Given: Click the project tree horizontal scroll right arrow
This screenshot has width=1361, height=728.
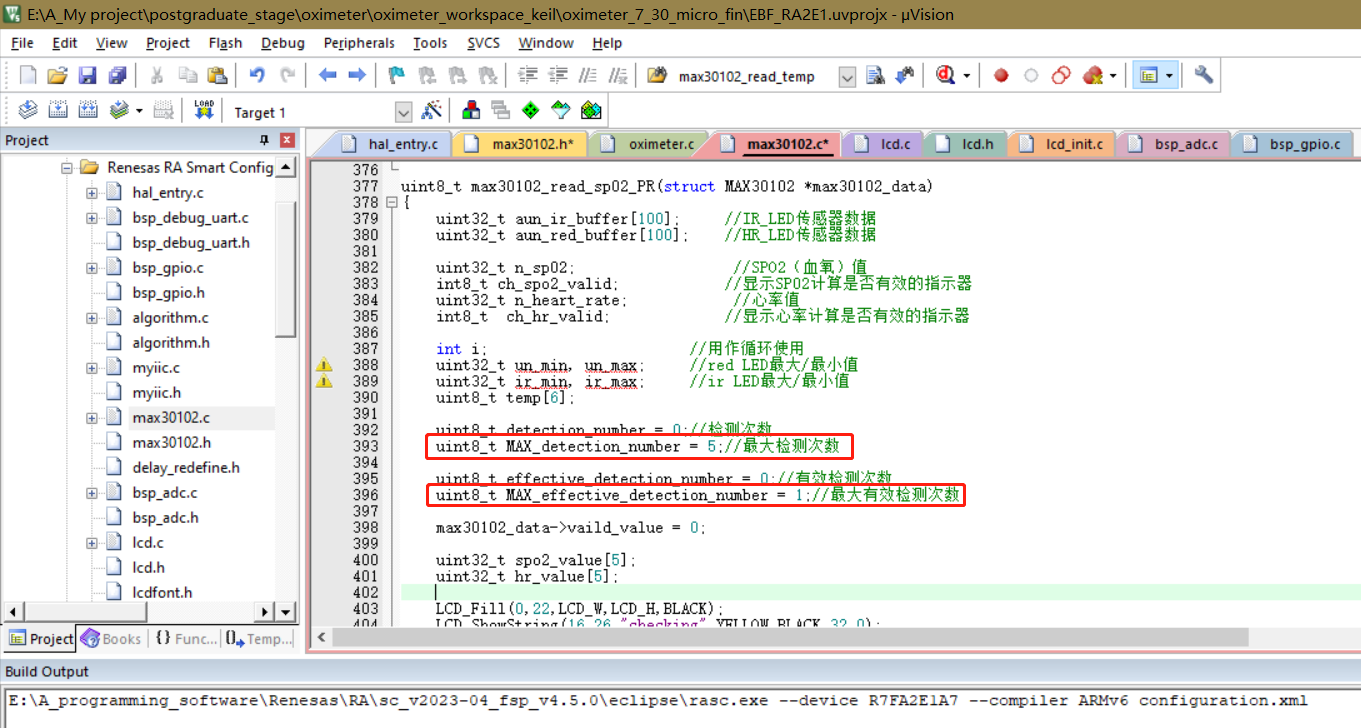Looking at the screenshot, I should pyautogui.click(x=265, y=611).
